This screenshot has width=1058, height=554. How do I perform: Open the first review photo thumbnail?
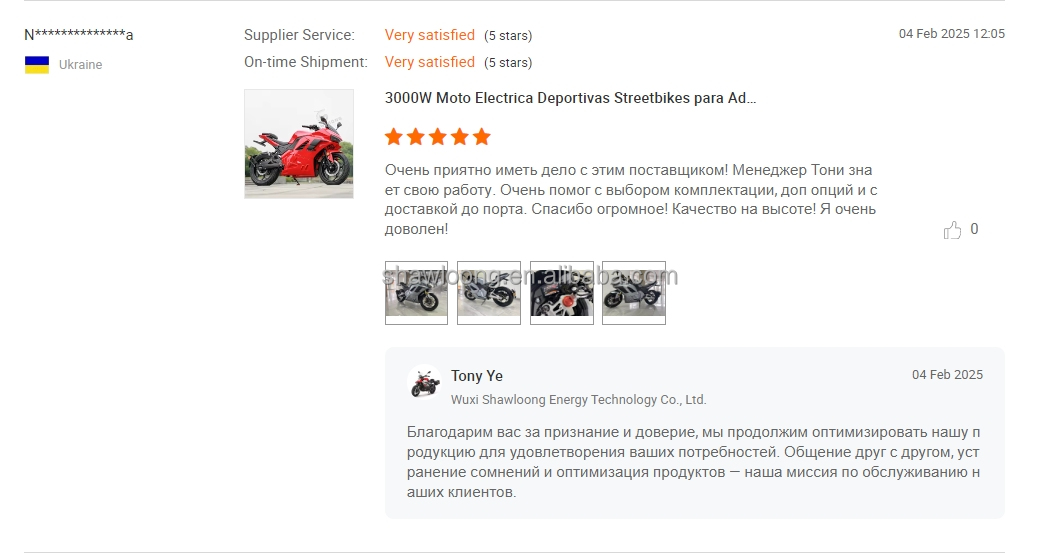click(416, 293)
